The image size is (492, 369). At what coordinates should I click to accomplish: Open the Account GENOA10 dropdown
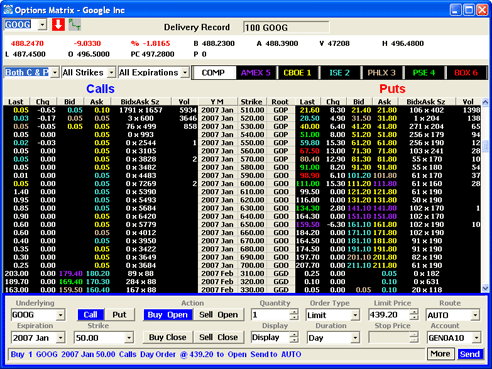[476, 338]
